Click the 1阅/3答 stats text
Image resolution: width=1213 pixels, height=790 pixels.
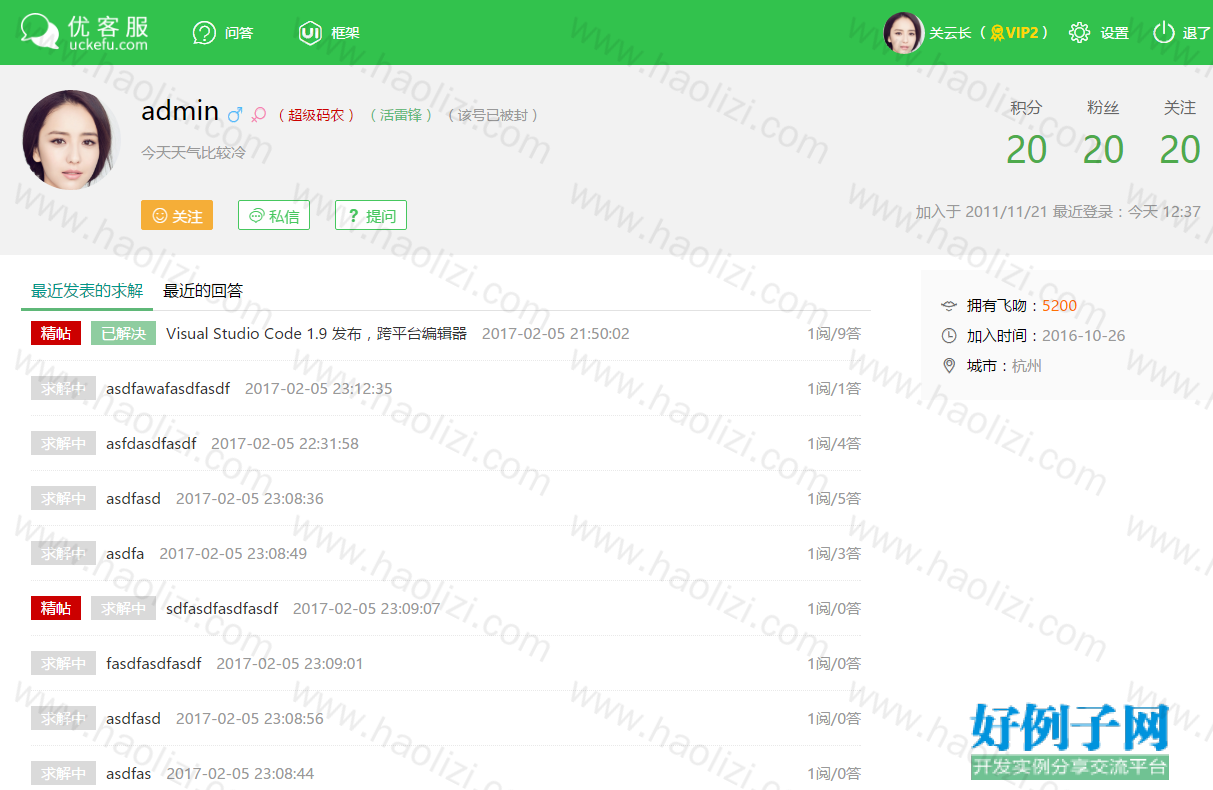834,553
